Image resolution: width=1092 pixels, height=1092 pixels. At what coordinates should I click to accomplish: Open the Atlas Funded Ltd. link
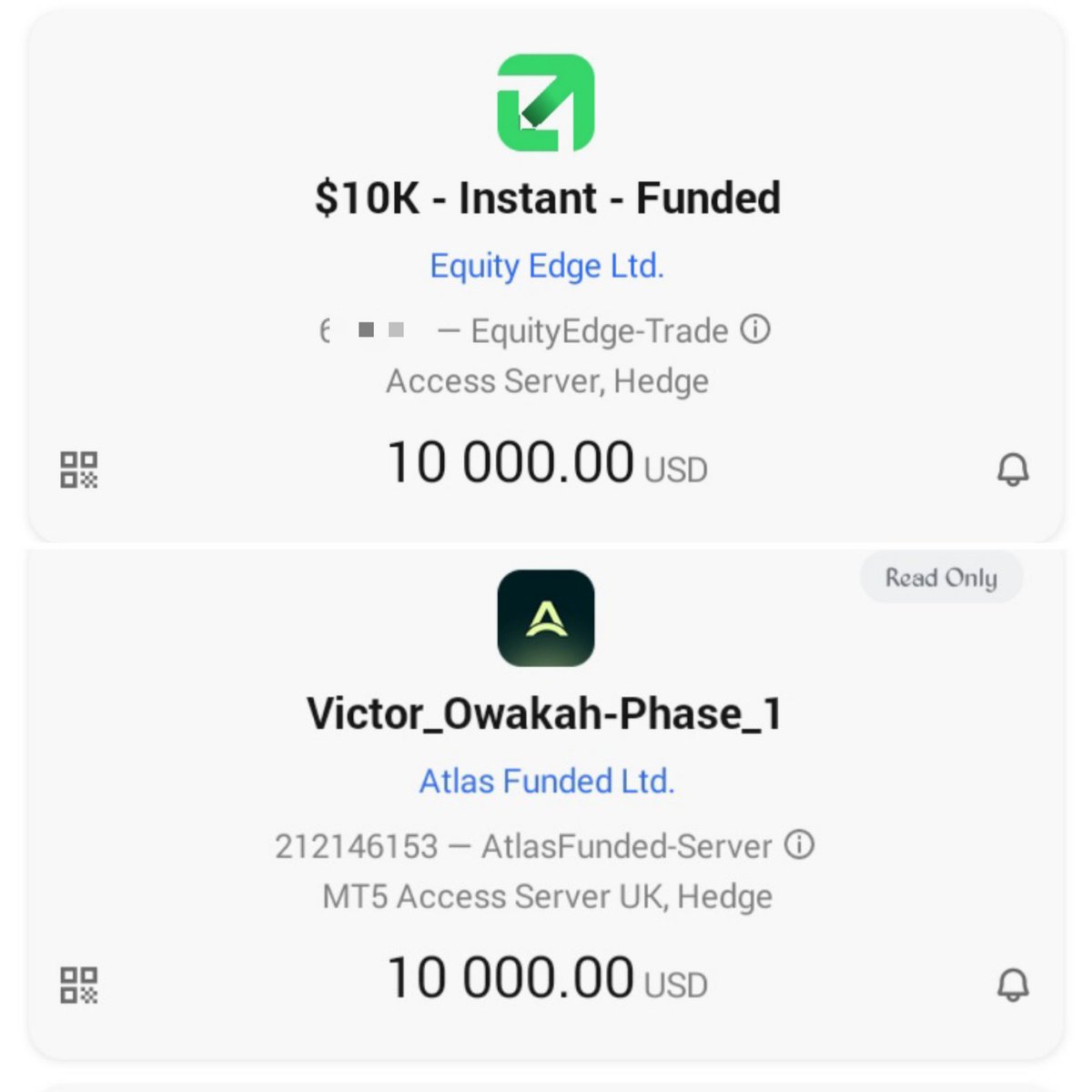point(547,781)
